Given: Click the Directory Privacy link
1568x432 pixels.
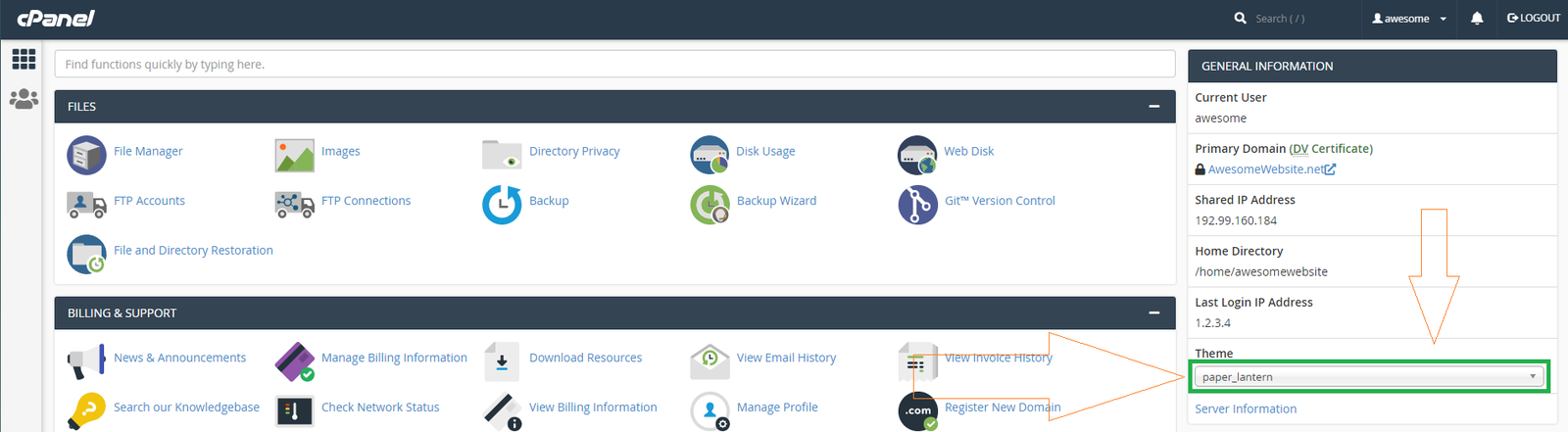Looking at the screenshot, I should coord(574,152).
